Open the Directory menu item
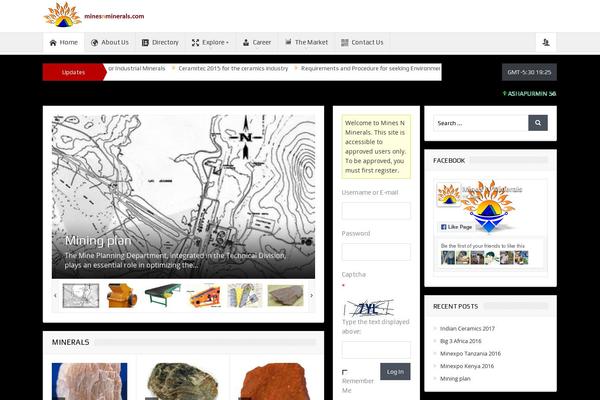This screenshot has width=600, height=400. [x=160, y=42]
